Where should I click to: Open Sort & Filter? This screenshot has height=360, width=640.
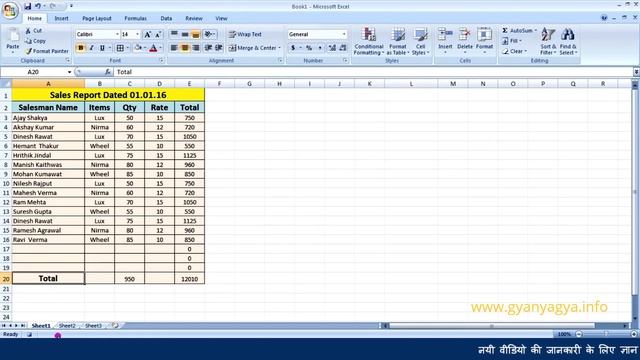pos(548,41)
